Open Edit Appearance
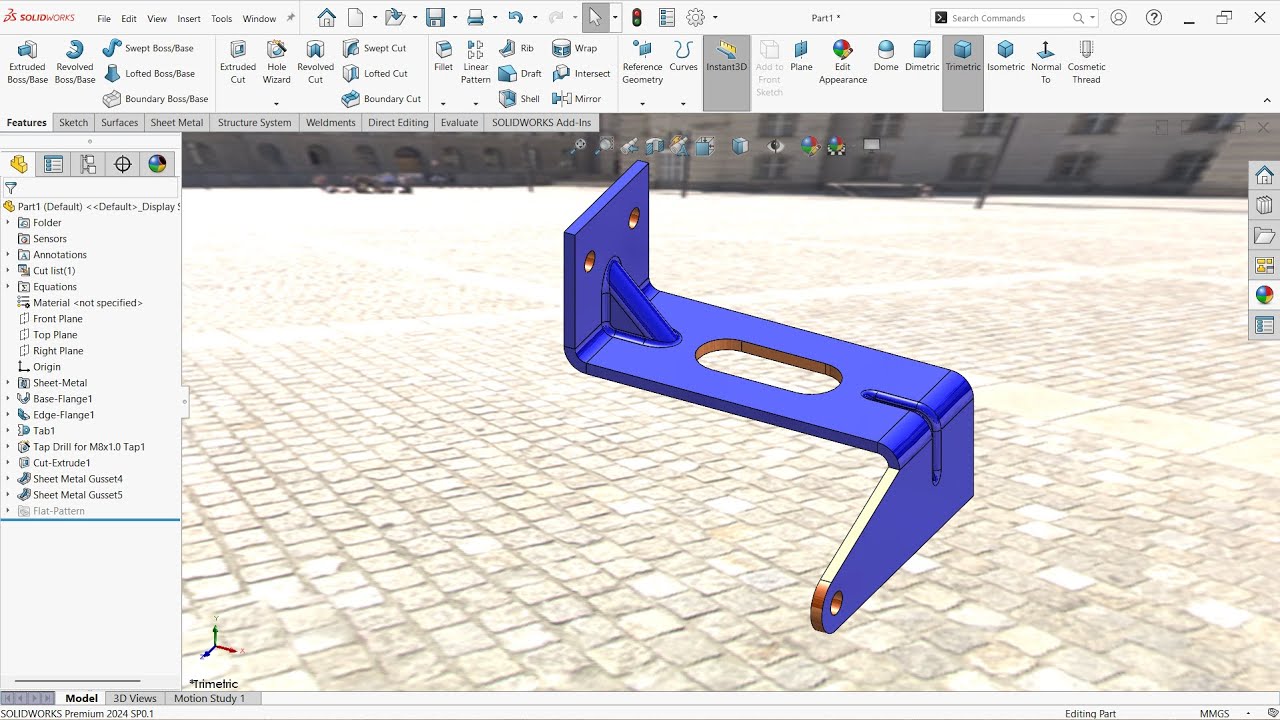 tap(843, 62)
